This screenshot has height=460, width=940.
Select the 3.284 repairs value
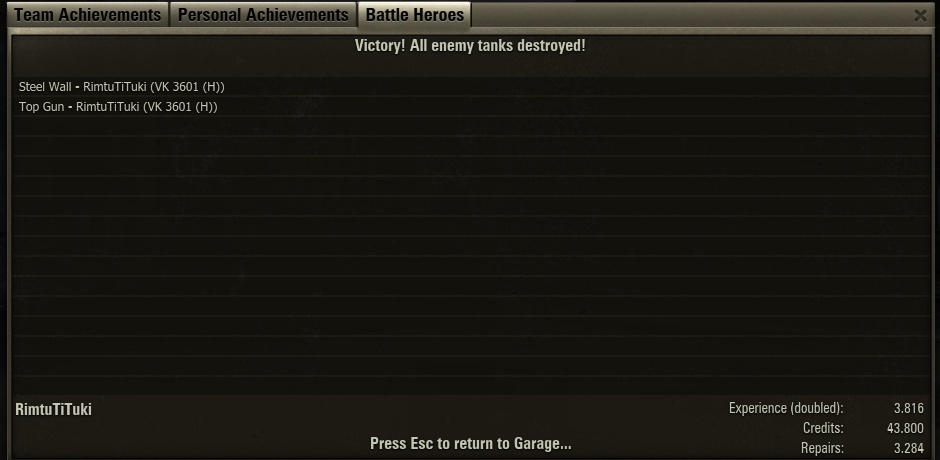[x=909, y=448]
